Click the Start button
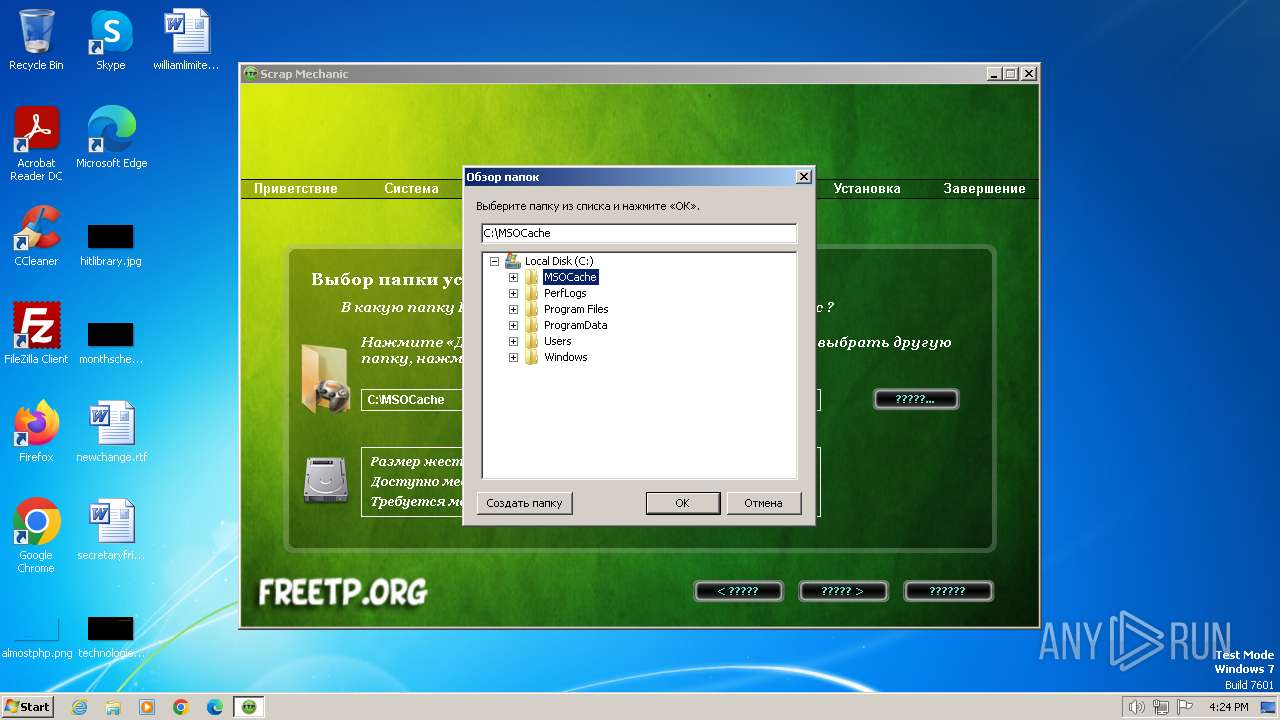Screen dimensions: 1280x720 (28, 707)
